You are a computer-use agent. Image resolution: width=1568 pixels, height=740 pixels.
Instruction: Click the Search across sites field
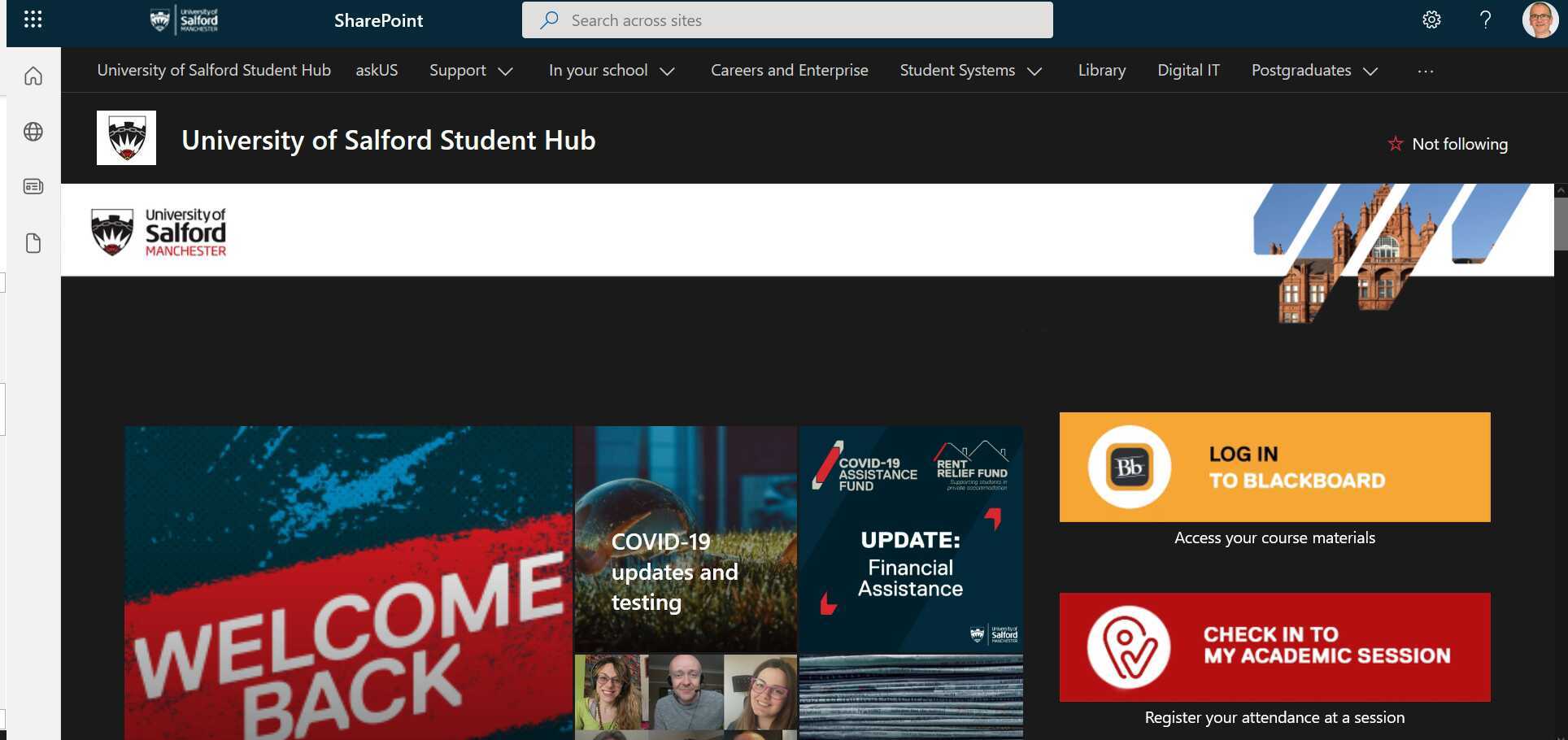pos(786,20)
